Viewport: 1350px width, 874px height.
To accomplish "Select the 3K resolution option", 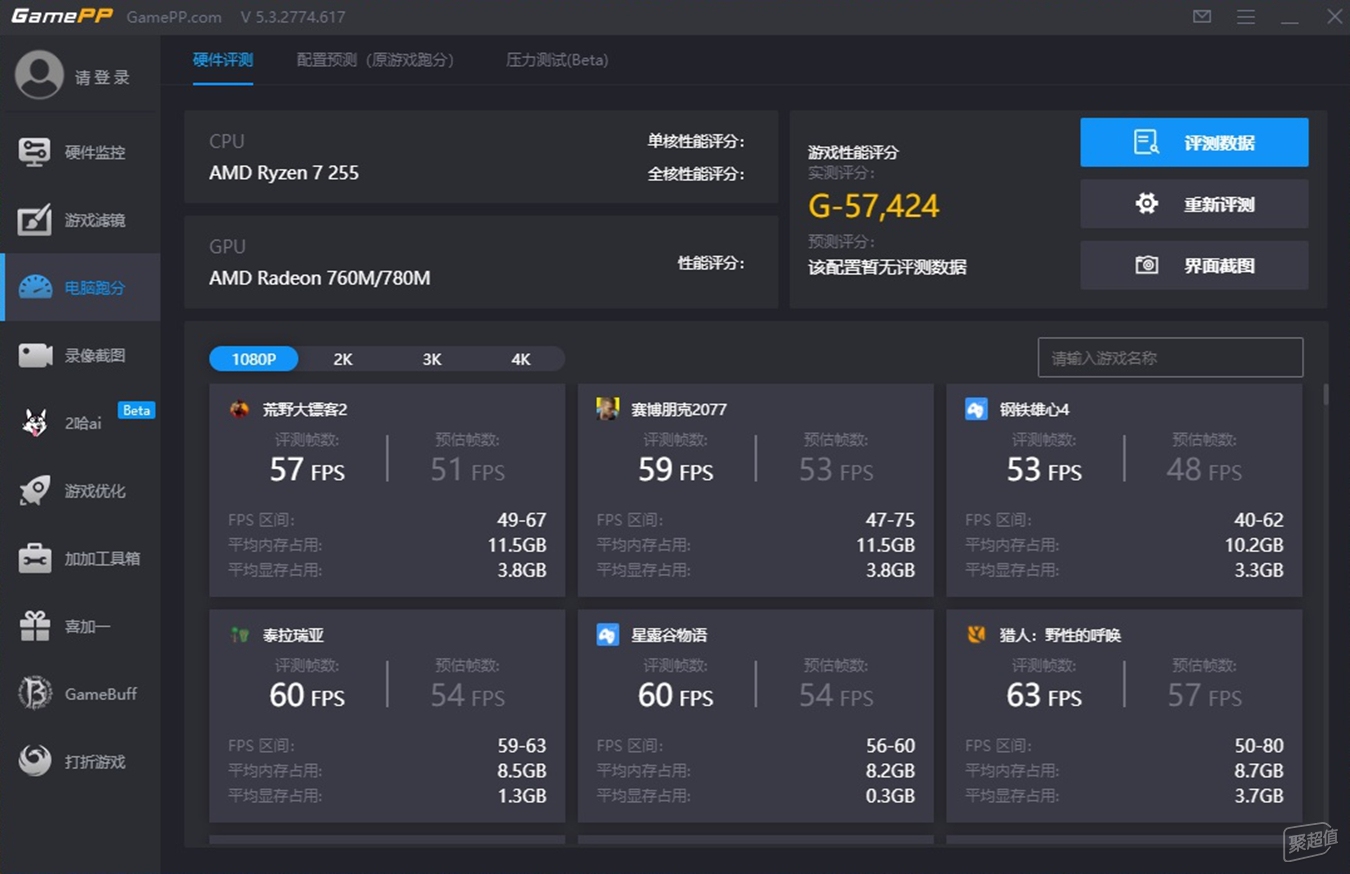I will click(x=432, y=359).
